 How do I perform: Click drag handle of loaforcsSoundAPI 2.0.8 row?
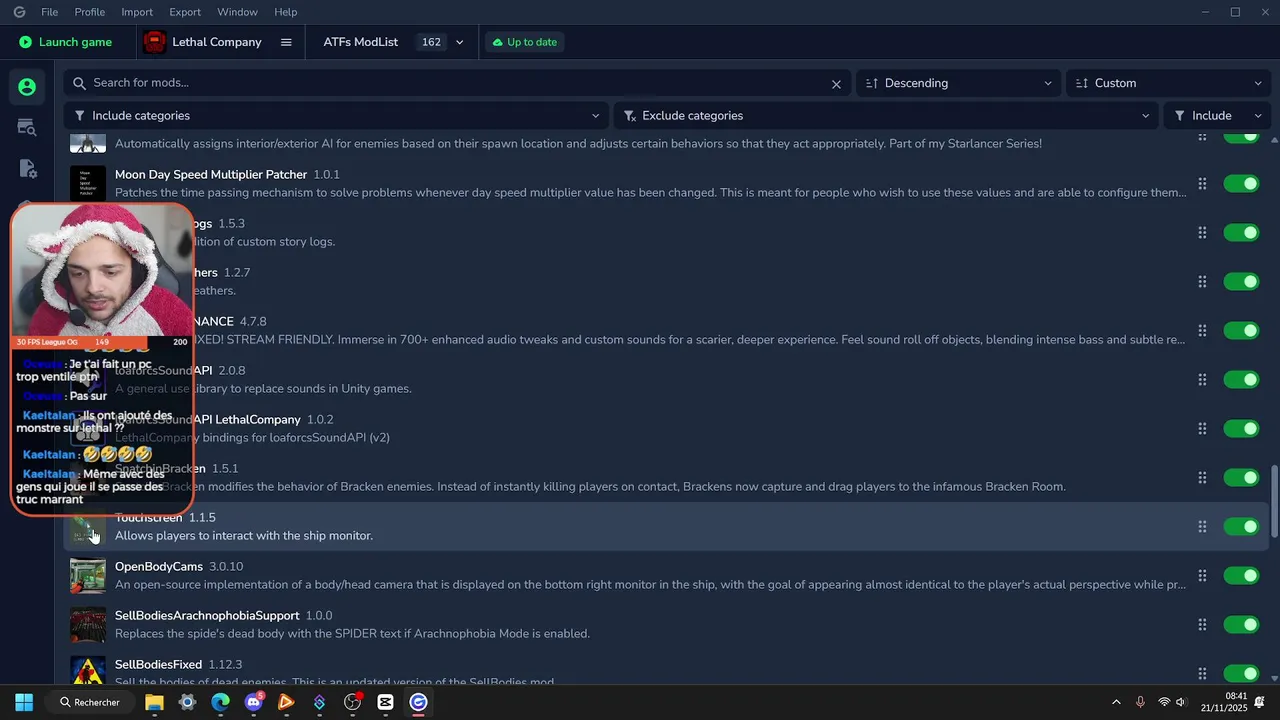pos(1202,380)
